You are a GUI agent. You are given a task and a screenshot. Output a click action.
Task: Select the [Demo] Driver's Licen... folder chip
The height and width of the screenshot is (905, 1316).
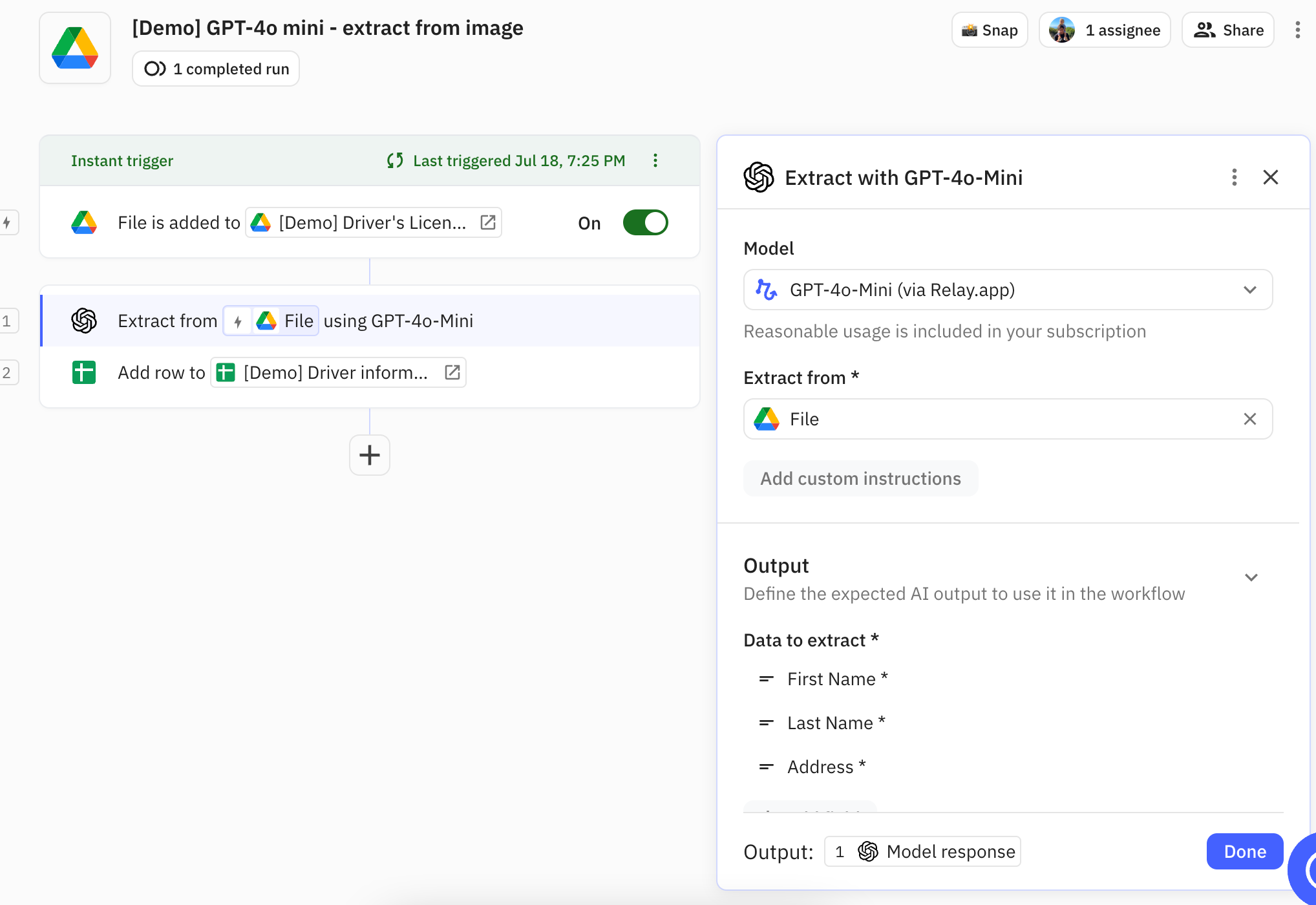[374, 222]
